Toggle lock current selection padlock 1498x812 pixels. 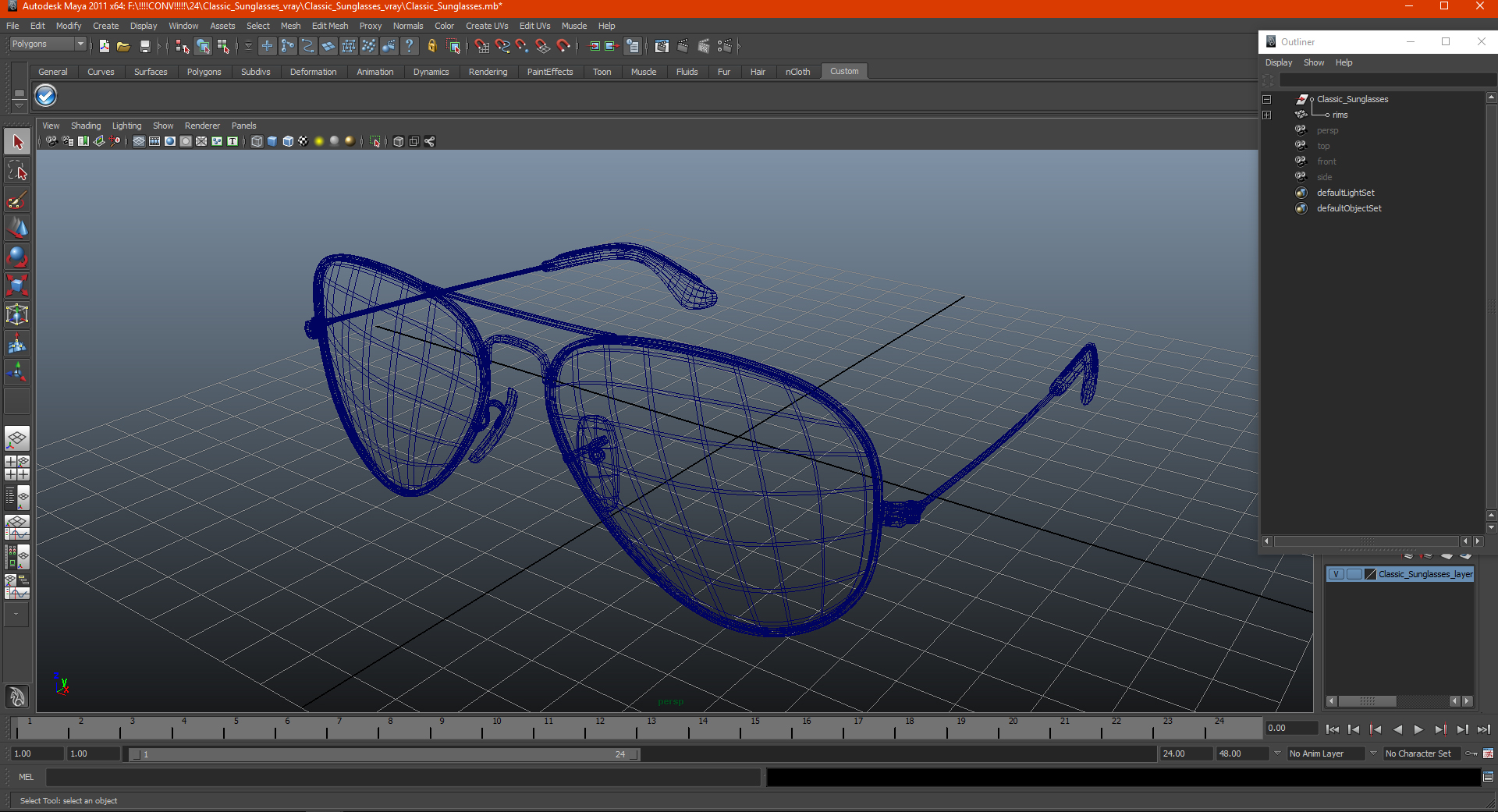pos(431,46)
